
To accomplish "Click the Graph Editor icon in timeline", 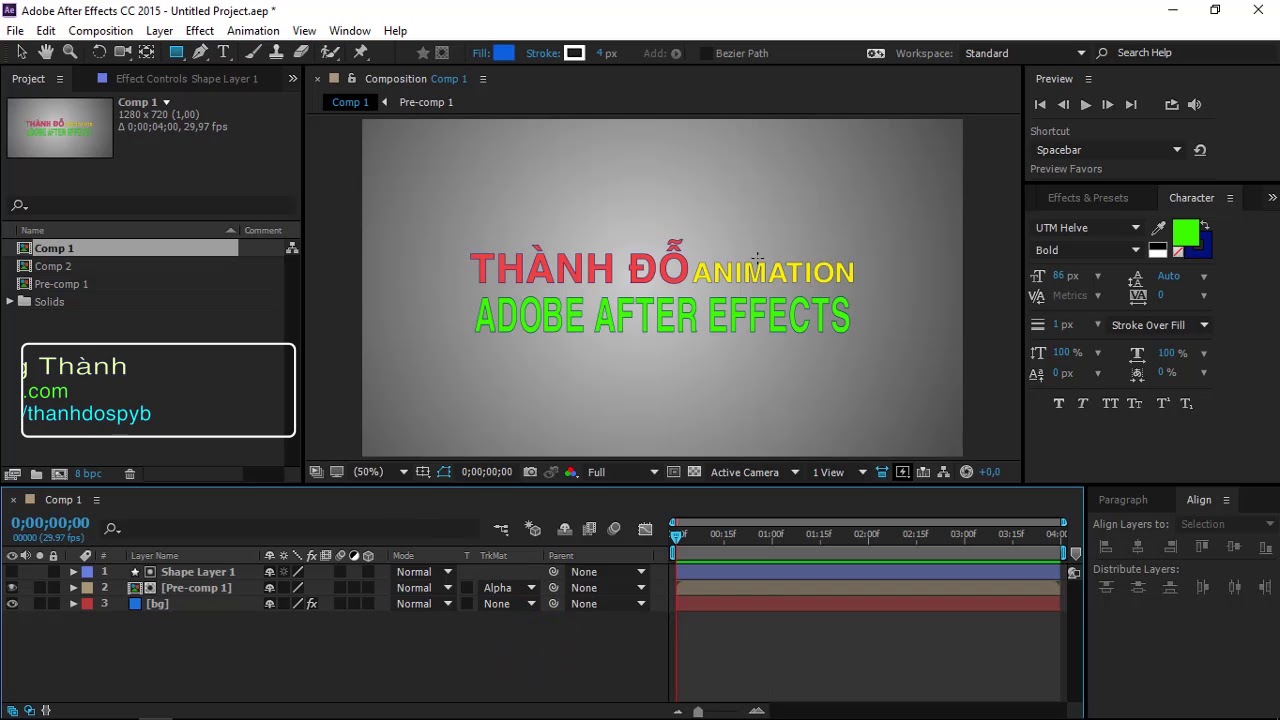I will click(x=645, y=529).
